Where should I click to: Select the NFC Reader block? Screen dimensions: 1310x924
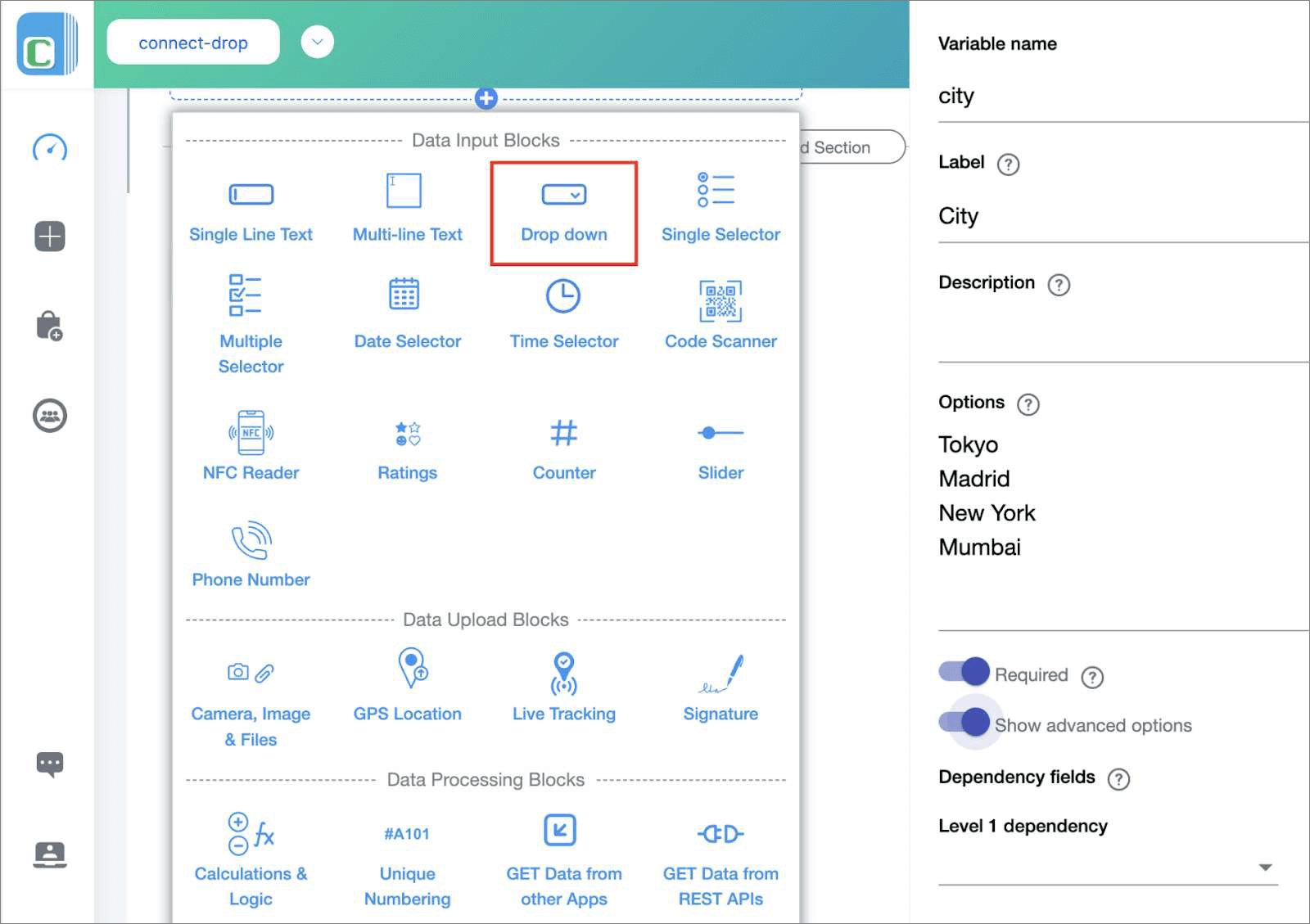[x=251, y=446]
